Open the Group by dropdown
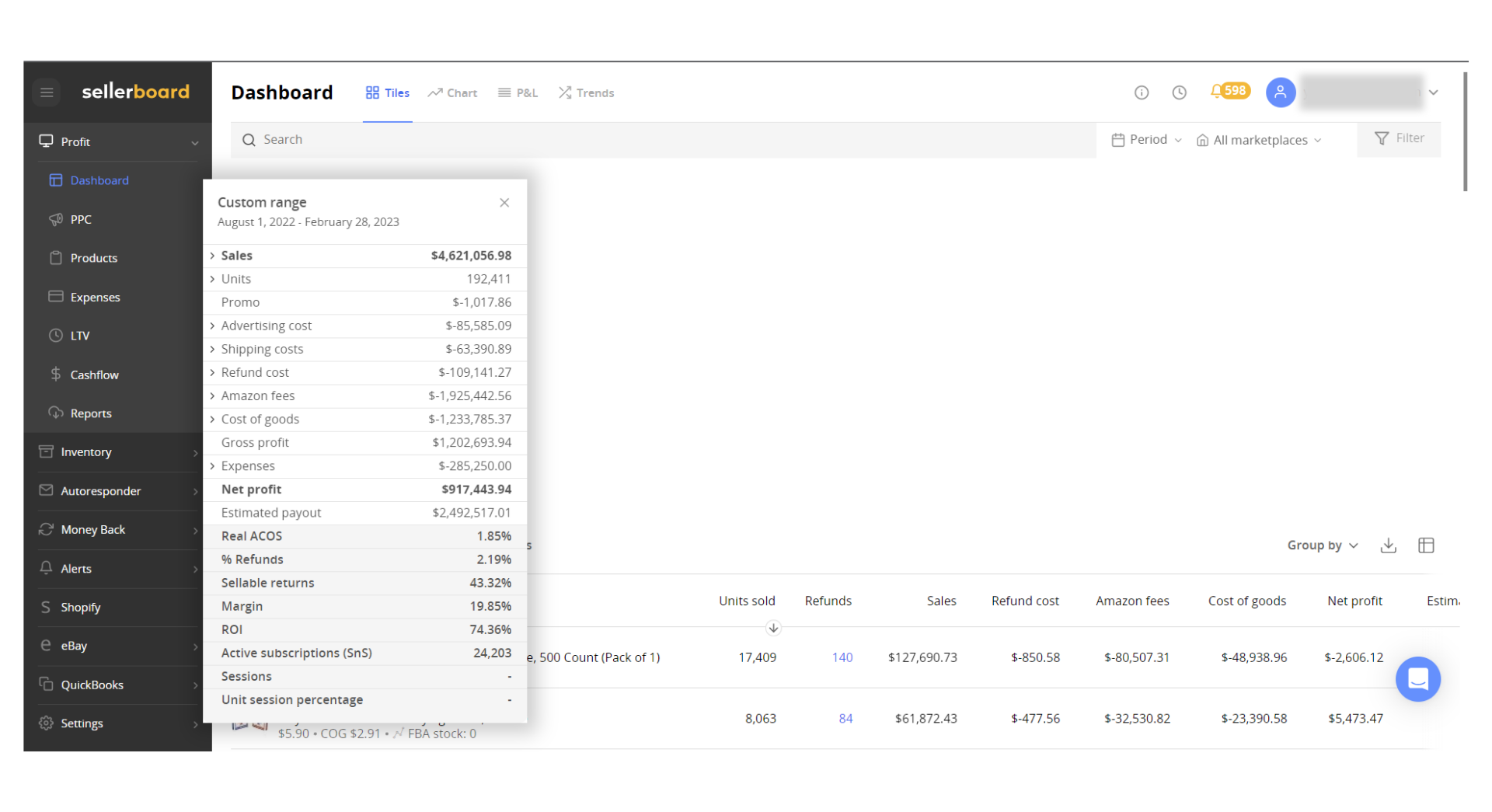This screenshot has width=1492, height=812. (1323, 545)
